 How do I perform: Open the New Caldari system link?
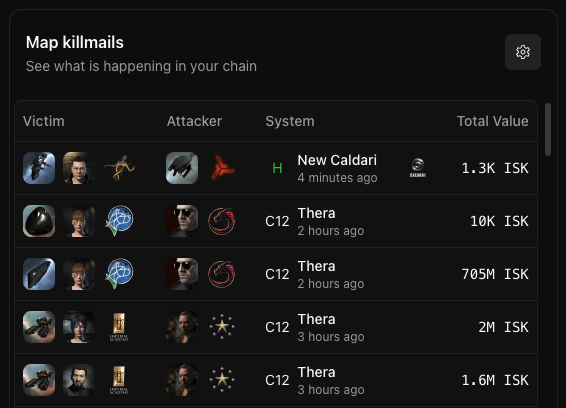tap(337, 160)
